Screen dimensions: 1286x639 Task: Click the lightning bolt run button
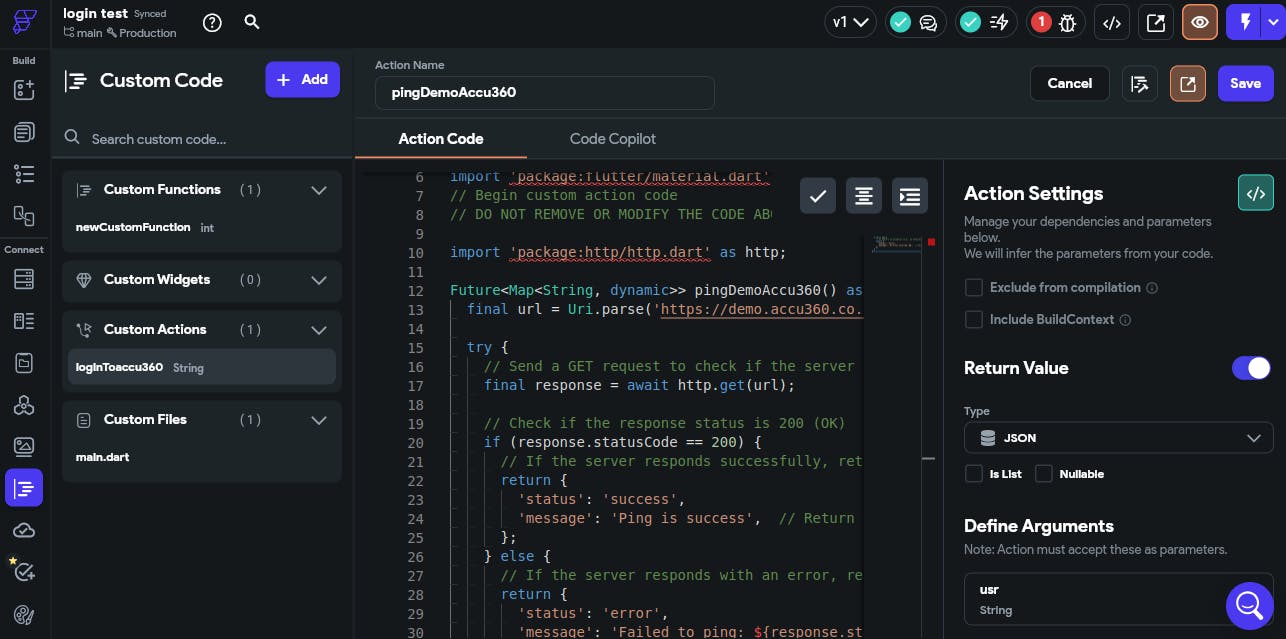[x=1245, y=22]
